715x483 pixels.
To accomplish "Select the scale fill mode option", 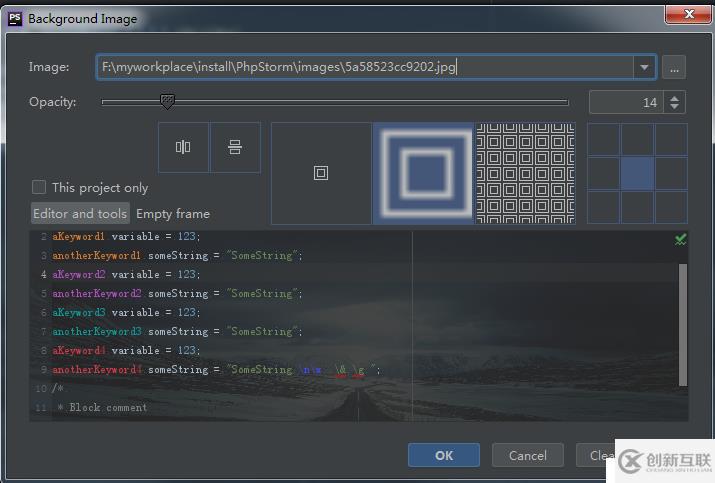I will [424, 173].
